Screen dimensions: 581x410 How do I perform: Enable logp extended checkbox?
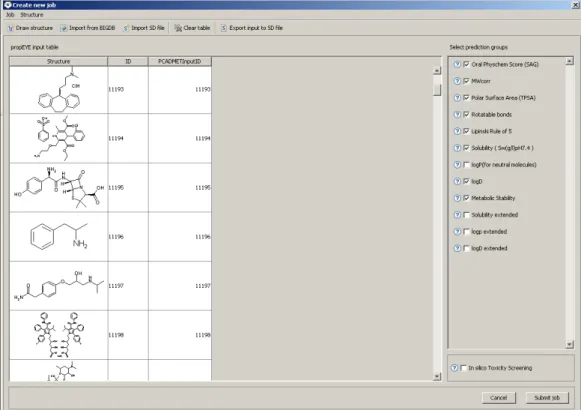coord(467,231)
